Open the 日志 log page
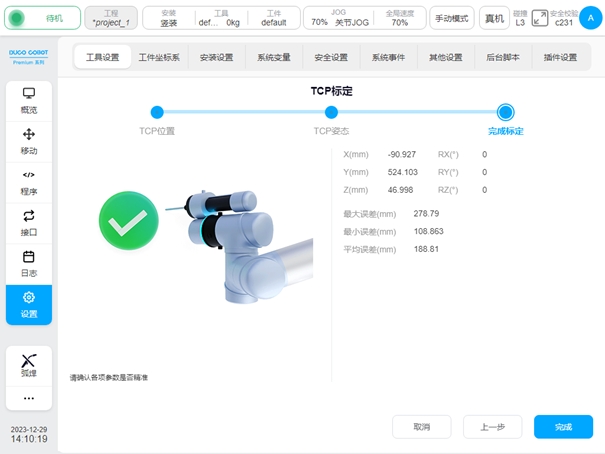 point(29,263)
